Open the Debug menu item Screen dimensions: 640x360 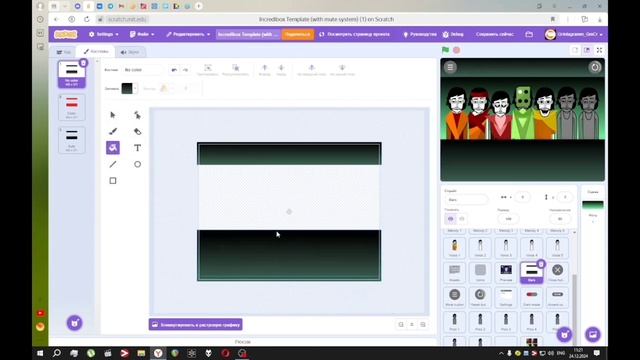453,34
